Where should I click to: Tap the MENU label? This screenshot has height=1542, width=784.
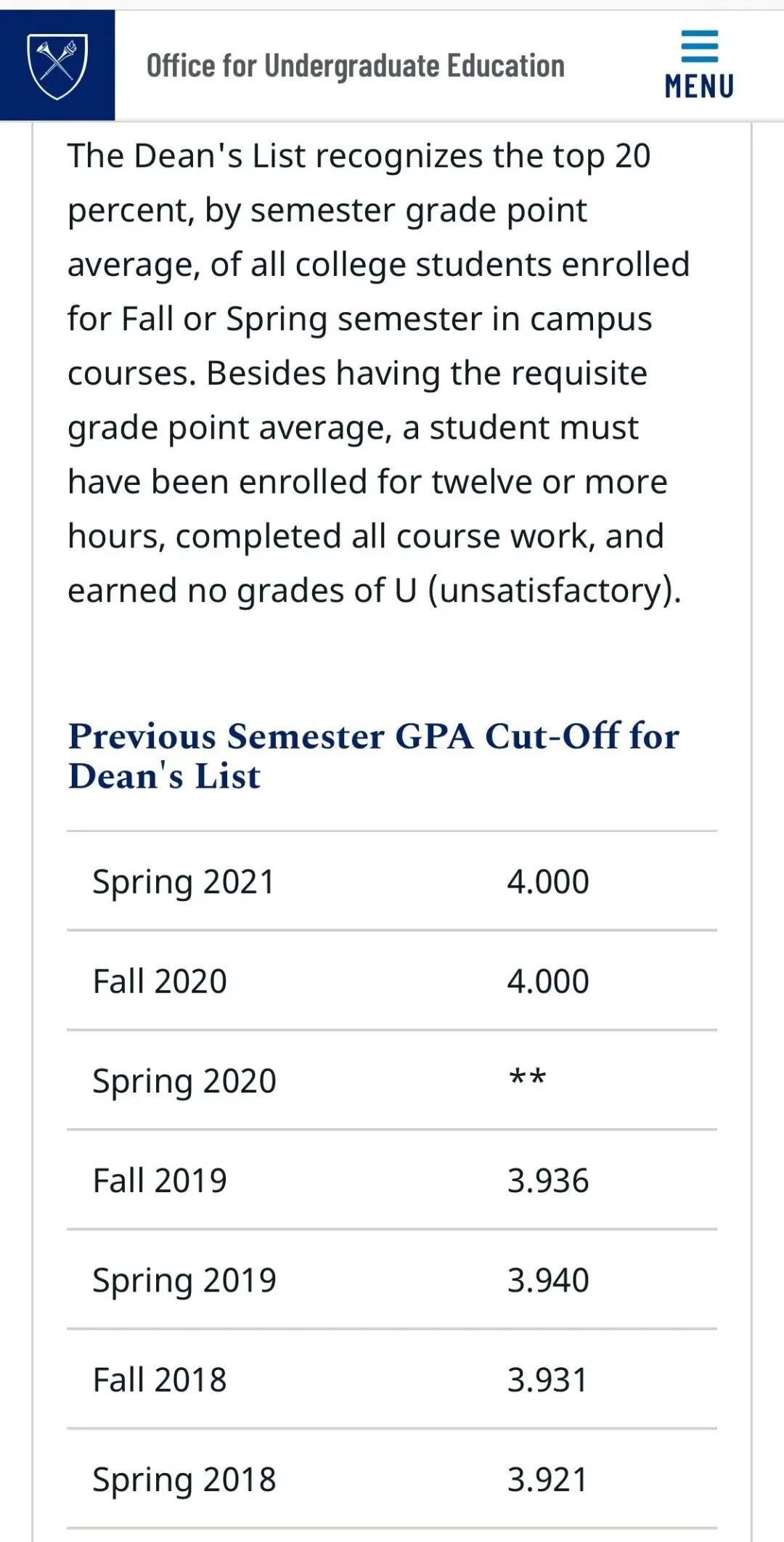pos(699,86)
